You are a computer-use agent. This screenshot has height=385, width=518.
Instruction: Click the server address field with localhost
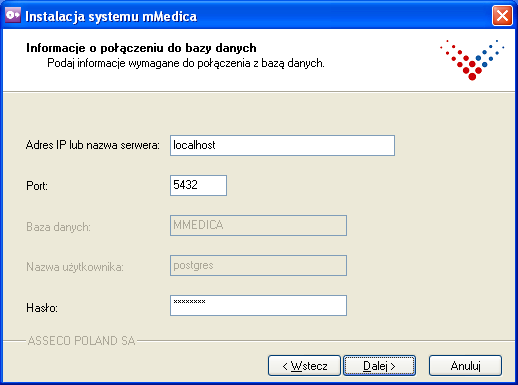point(282,145)
